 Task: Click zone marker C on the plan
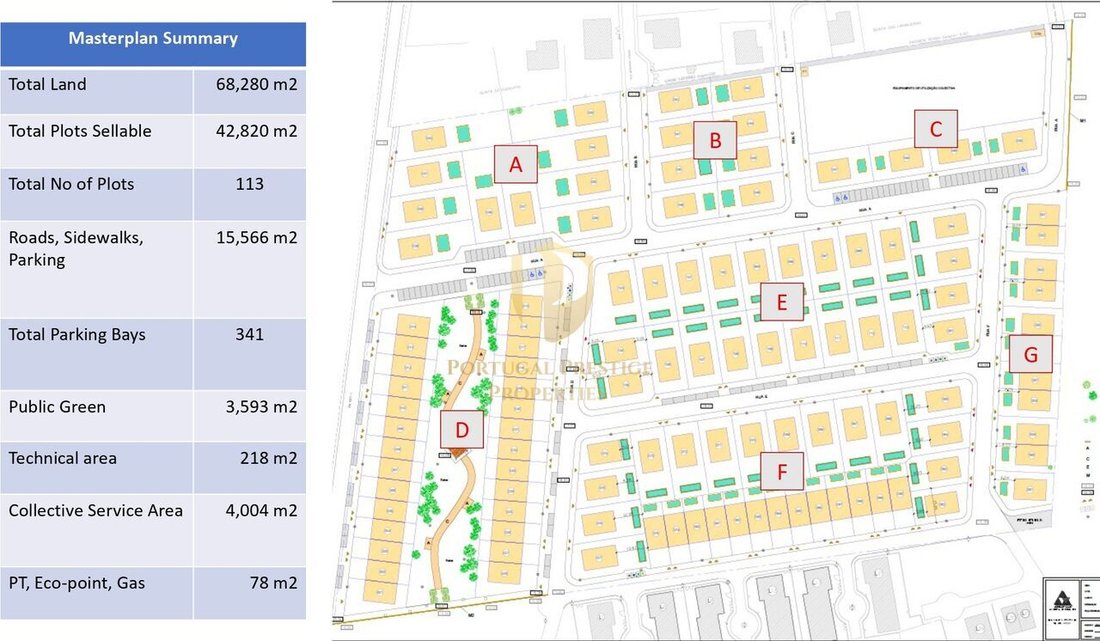935,129
